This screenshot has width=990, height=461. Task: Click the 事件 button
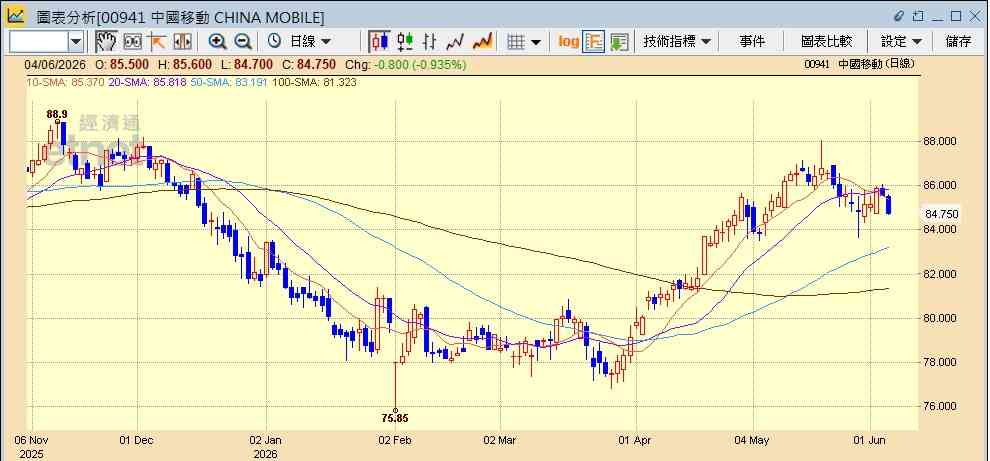click(752, 42)
